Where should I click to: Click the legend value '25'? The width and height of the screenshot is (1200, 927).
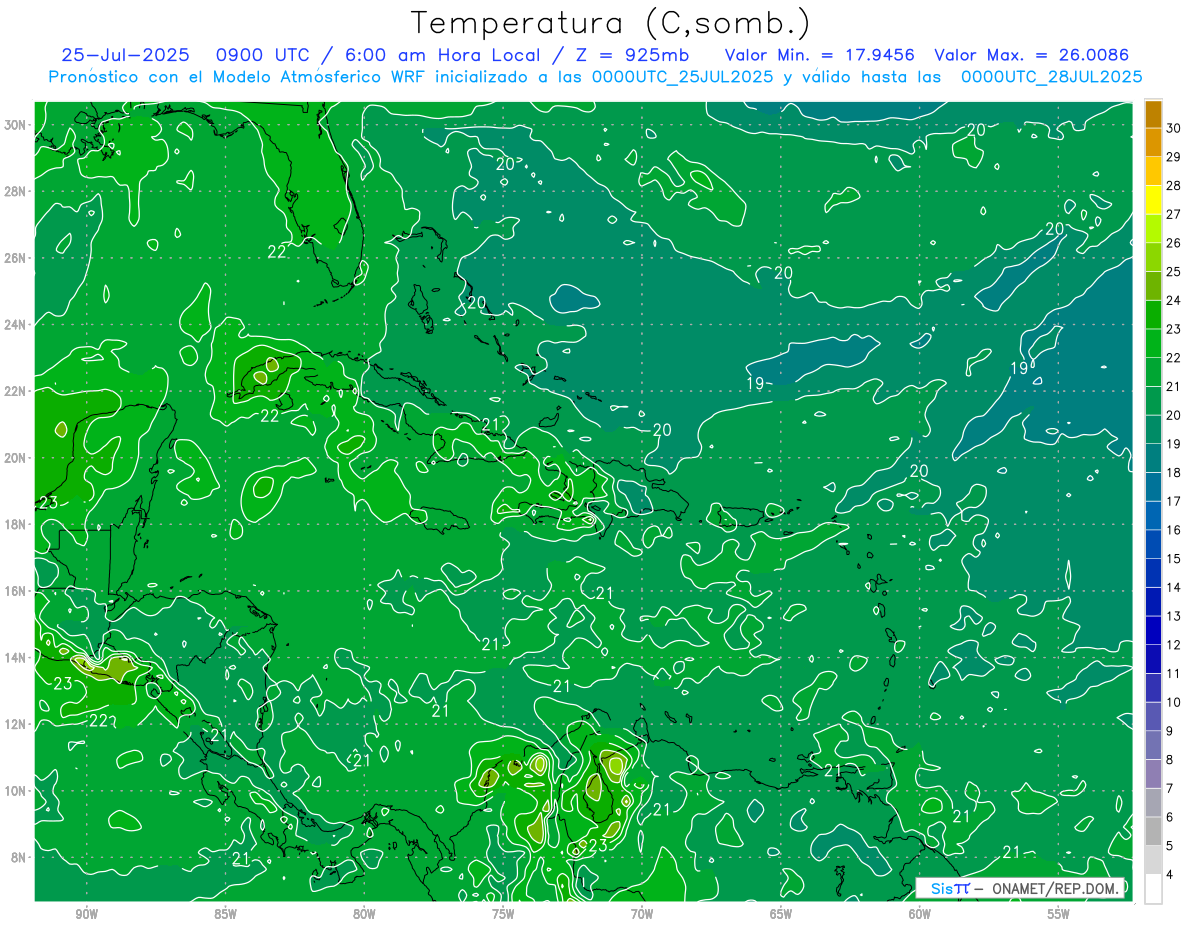click(x=1173, y=272)
